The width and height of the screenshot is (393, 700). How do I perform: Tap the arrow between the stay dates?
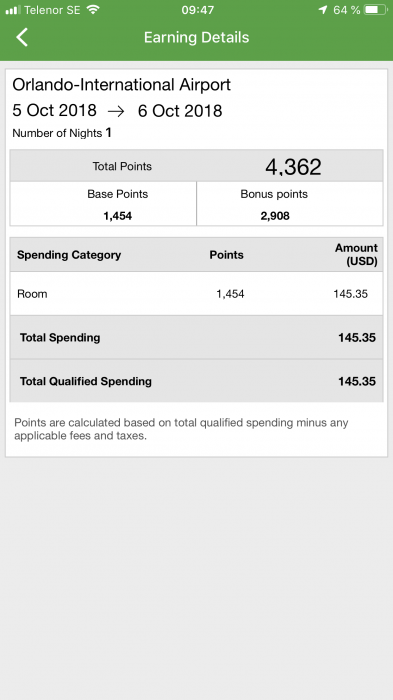116,112
